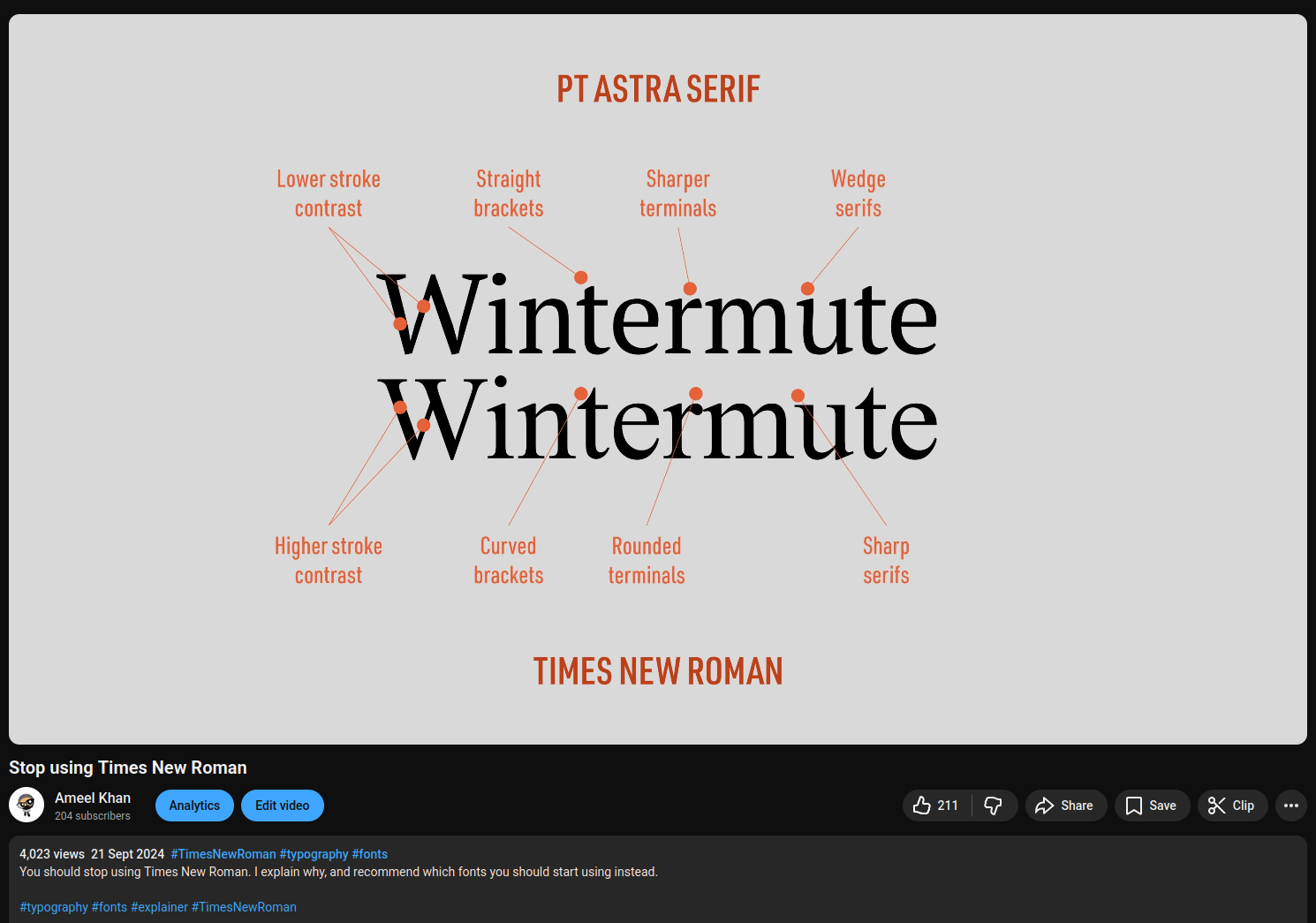
Task: Open the #fonts hashtag in the bottom description line
Action: pos(110,907)
